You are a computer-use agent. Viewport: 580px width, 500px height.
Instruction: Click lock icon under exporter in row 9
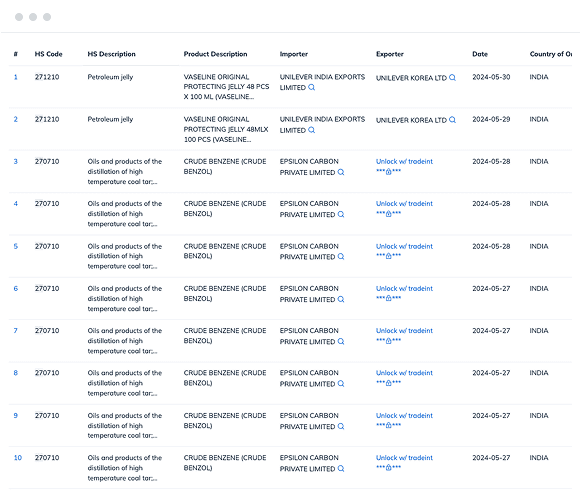pos(388,425)
